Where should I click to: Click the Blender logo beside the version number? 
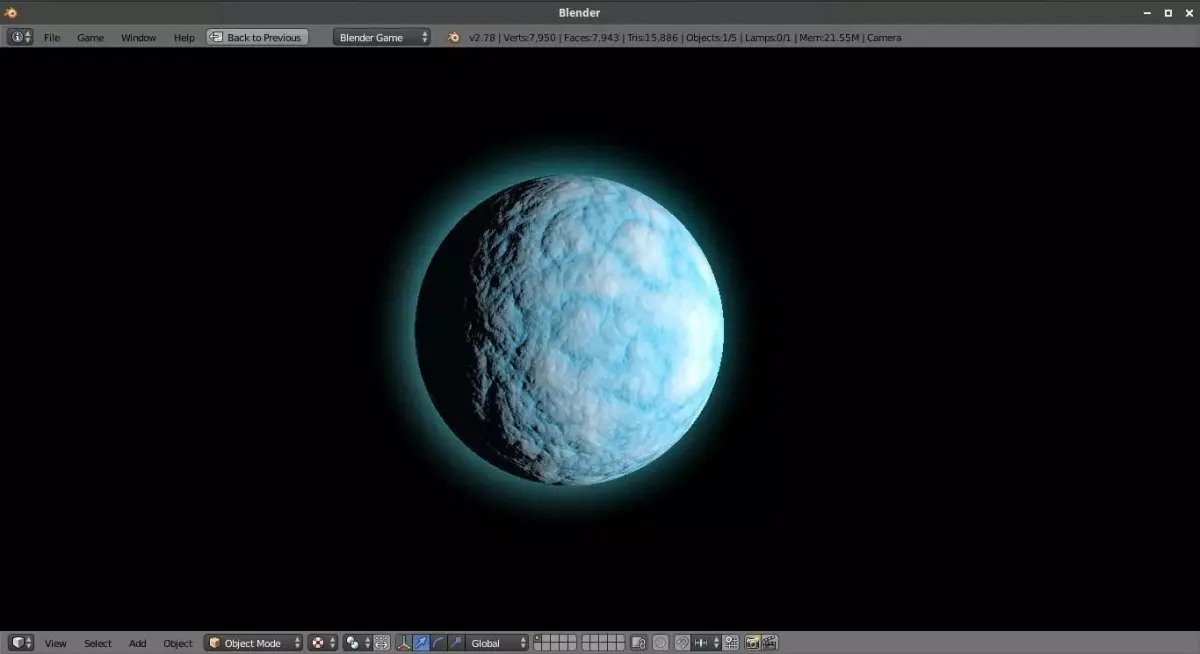453,37
